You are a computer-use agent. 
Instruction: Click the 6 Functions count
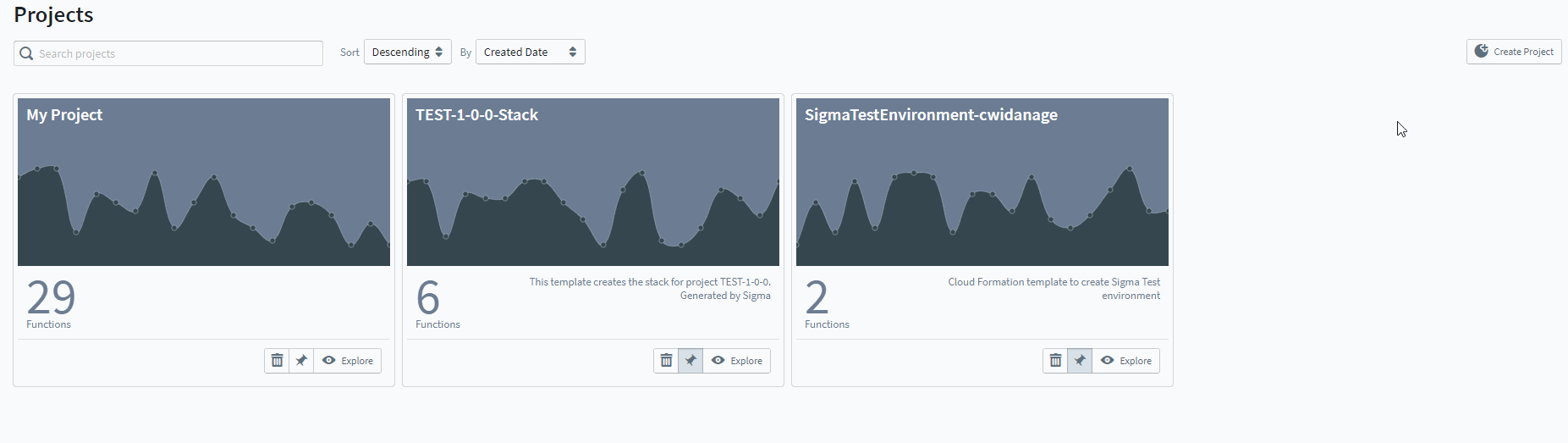click(x=437, y=303)
